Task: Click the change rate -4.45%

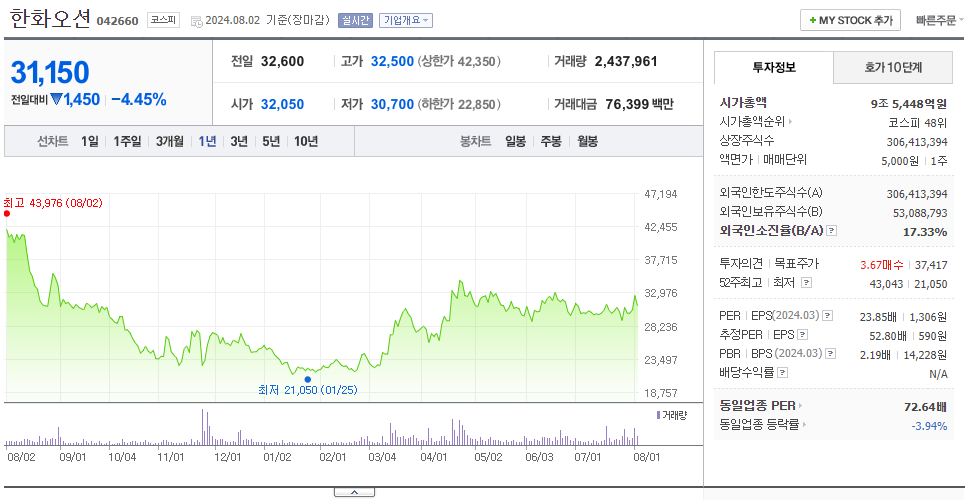Action: pos(139,99)
